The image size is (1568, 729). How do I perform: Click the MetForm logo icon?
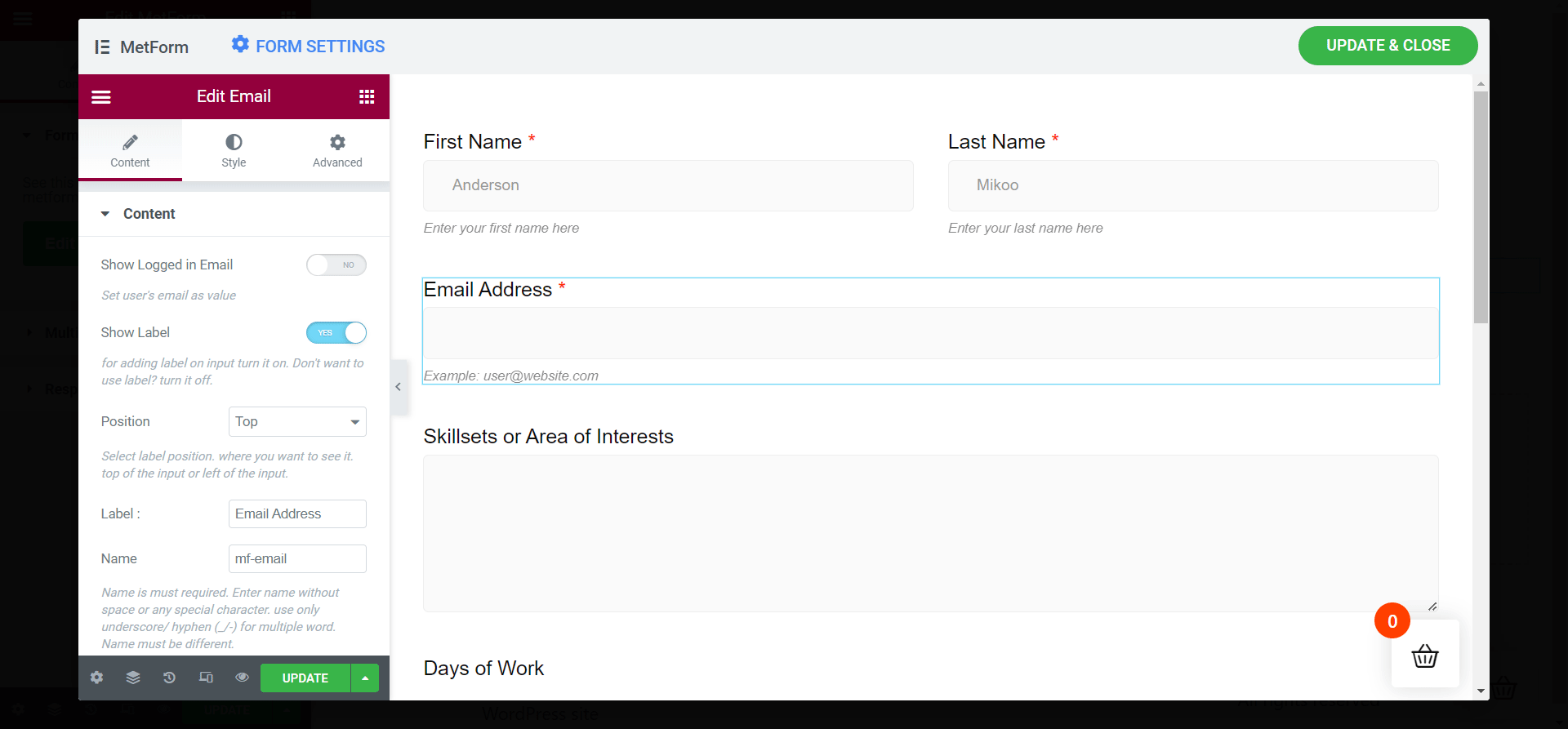tap(102, 47)
